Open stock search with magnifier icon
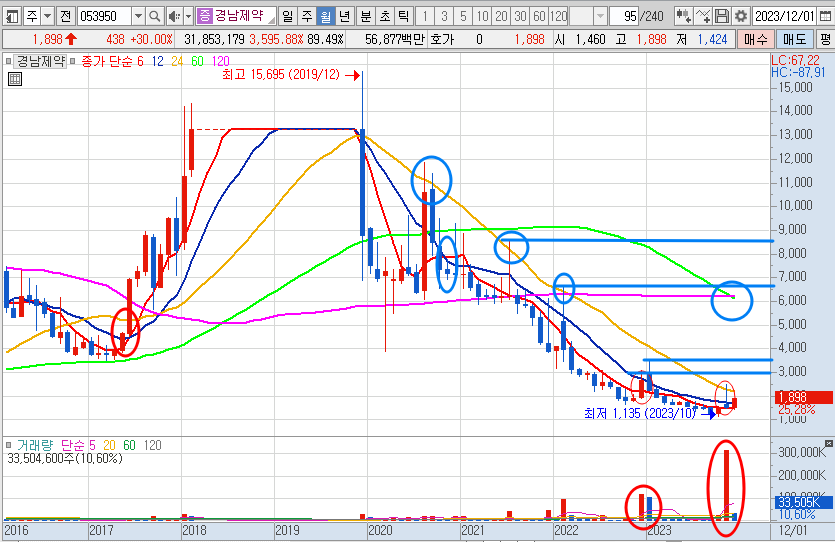The image size is (835, 542). [154, 17]
